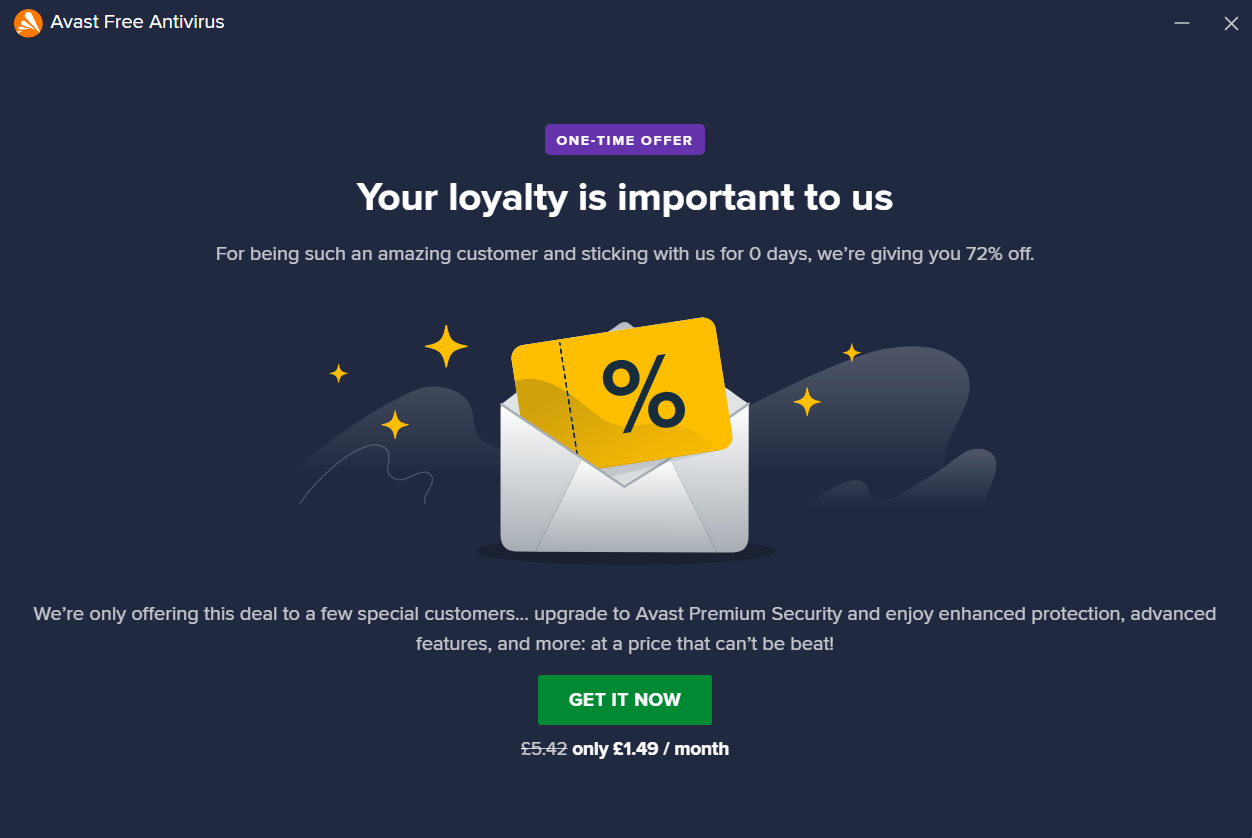Screen dimensions: 1252x838
Task: Click the 72% off sentence text
Action: 625,254
